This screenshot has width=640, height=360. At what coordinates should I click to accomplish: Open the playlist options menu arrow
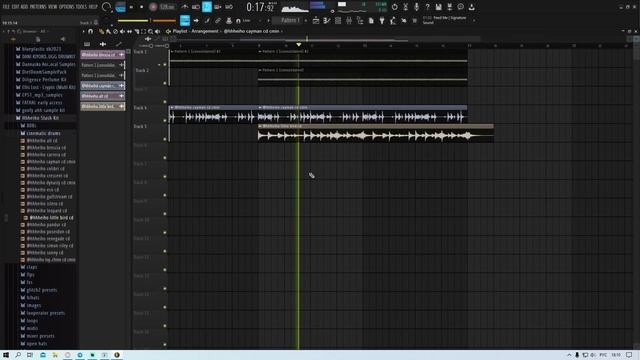pyautogui.click(x=84, y=31)
